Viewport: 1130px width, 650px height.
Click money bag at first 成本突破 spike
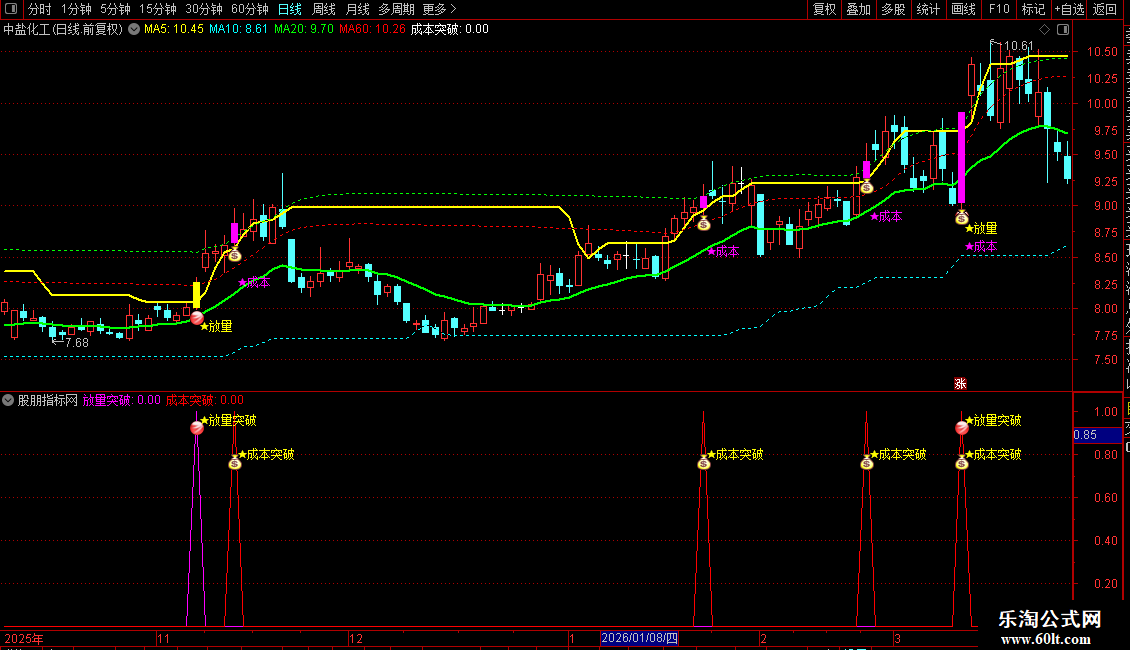pyautogui.click(x=235, y=463)
